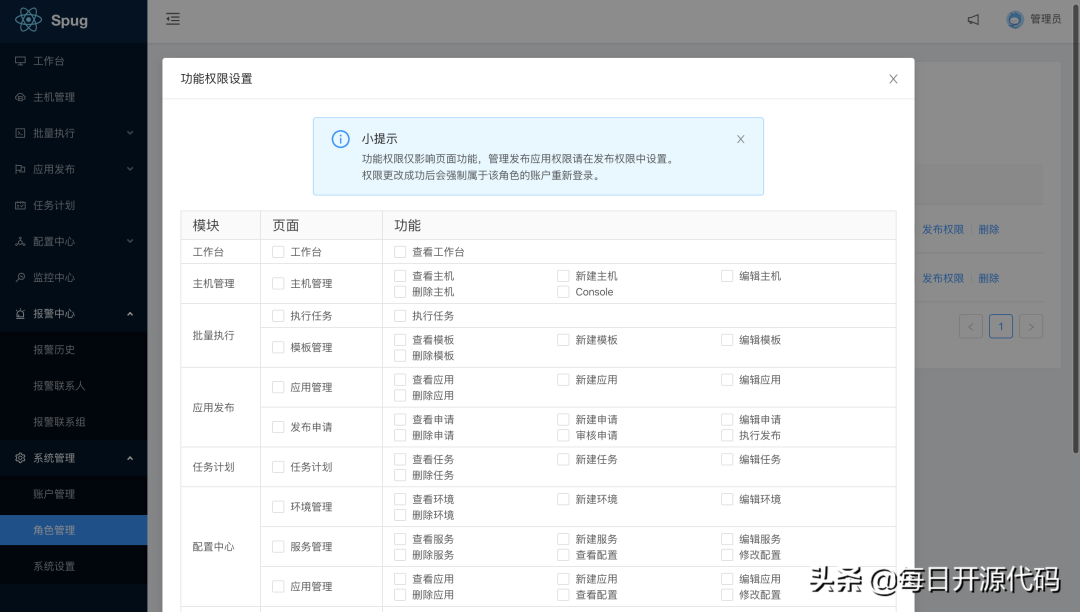Check the Console permission box
This screenshot has width=1080, height=612.
coord(563,292)
